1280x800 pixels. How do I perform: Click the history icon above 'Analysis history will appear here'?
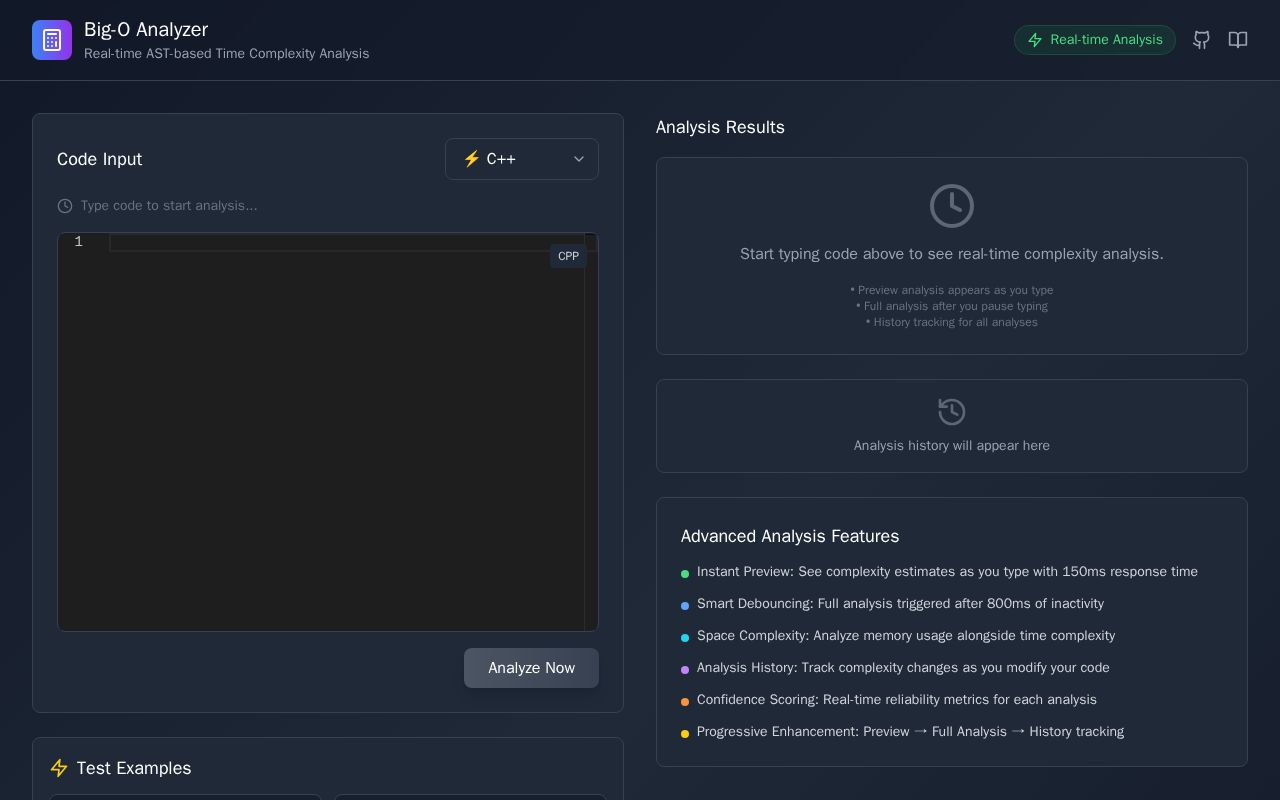(x=952, y=412)
